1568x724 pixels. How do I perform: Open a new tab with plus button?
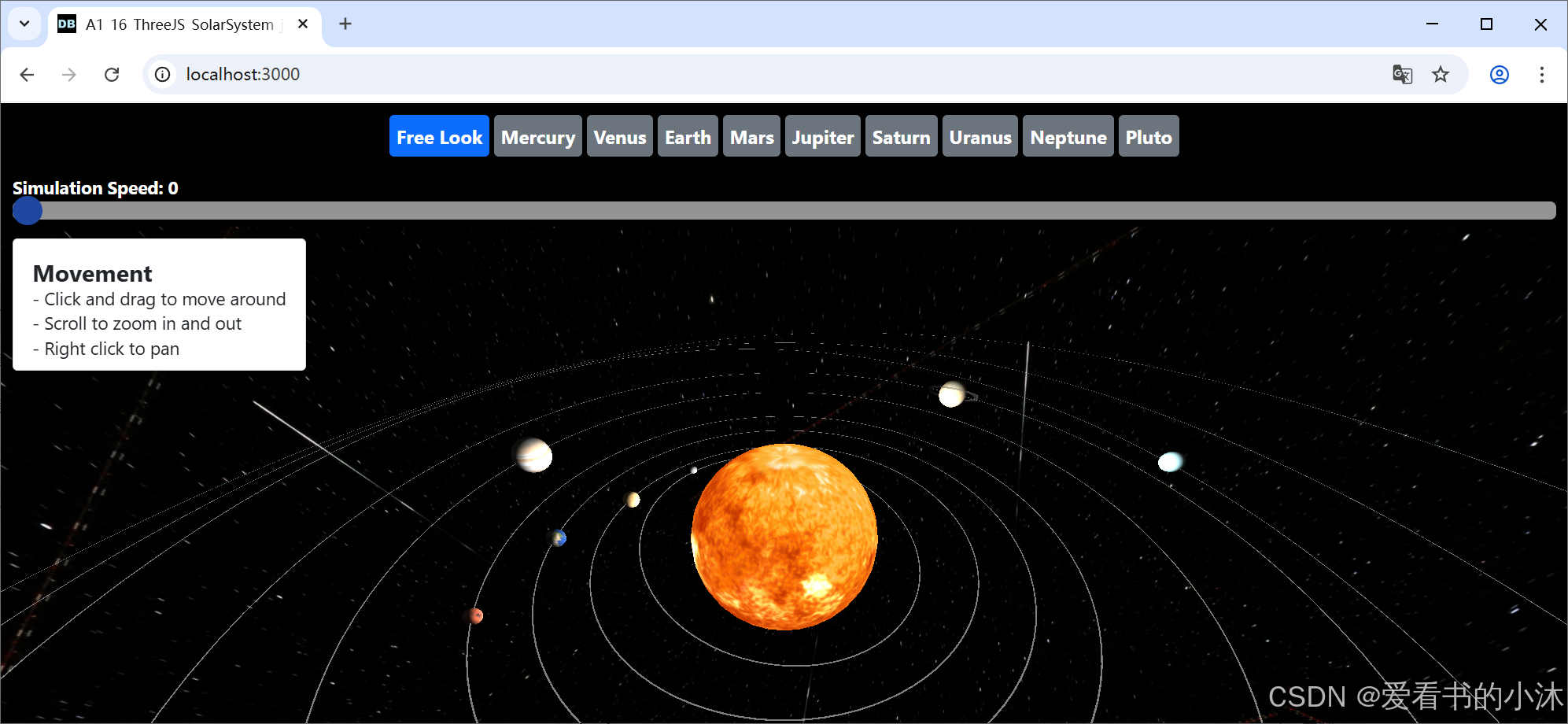(x=345, y=24)
